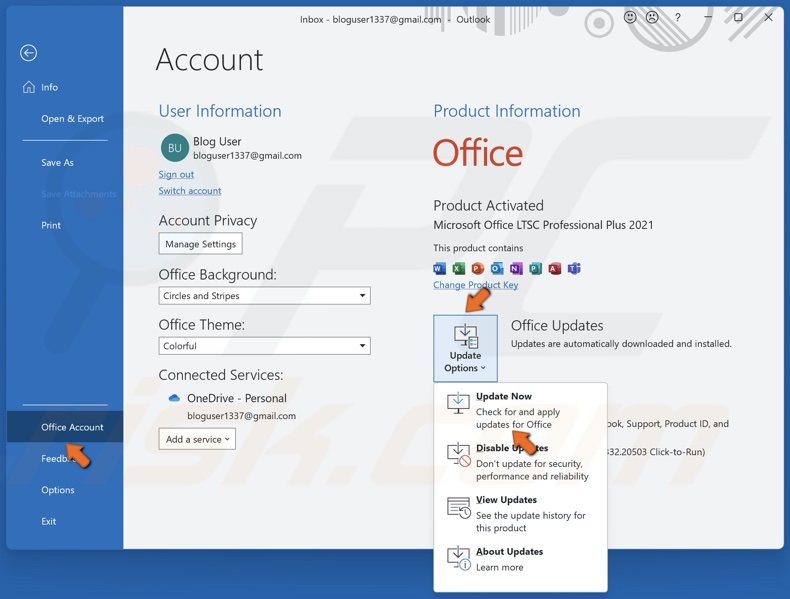Click the OneNote app icon

pyautogui.click(x=516, y=269)
